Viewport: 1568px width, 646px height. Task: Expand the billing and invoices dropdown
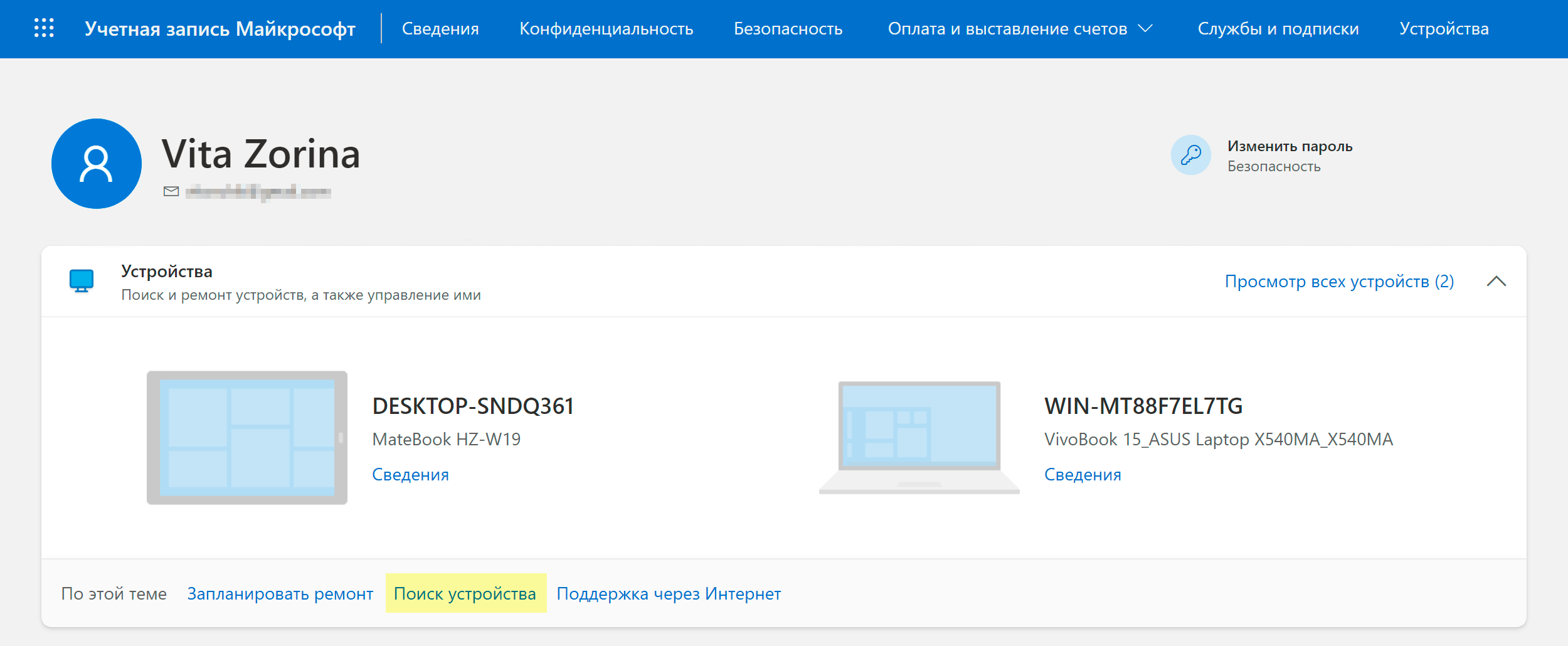point(1020,29)
